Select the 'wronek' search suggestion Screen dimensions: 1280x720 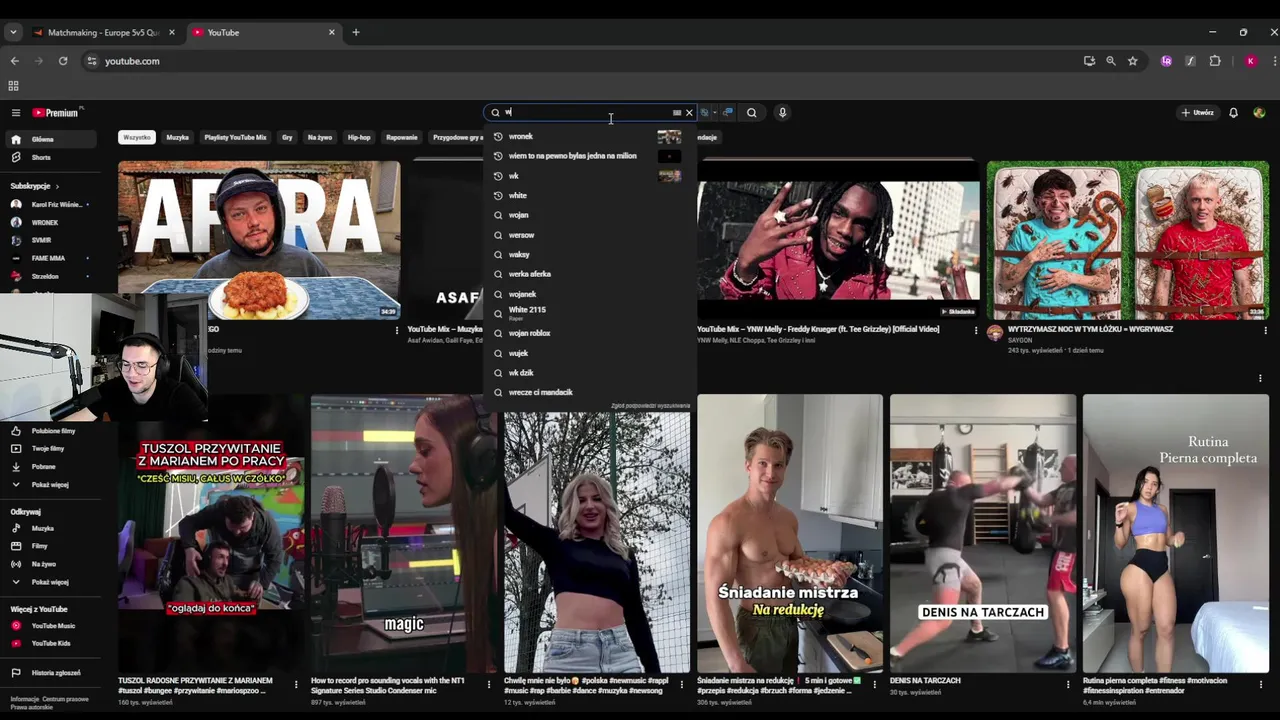click(x=590, y=137)
